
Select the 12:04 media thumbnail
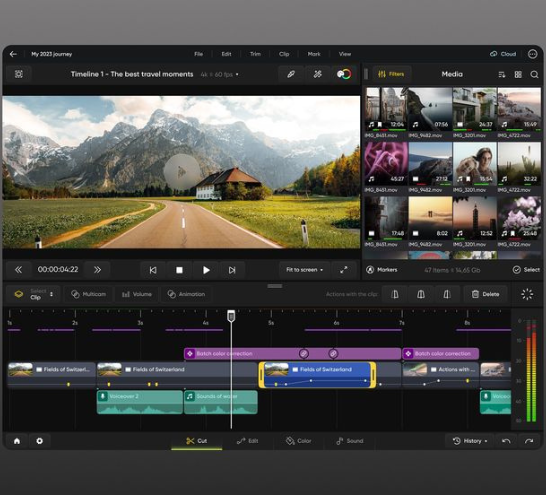point(386,109)
